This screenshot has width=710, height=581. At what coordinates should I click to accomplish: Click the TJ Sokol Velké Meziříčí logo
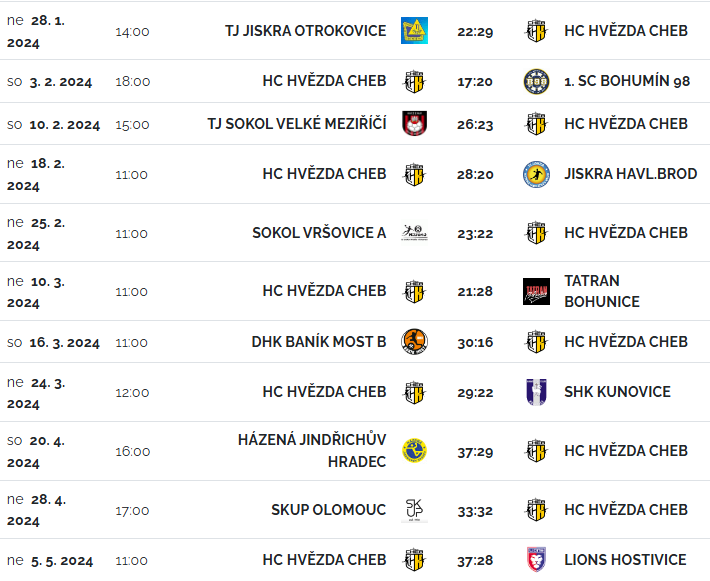pyautogui.click(x=414, y=124)
